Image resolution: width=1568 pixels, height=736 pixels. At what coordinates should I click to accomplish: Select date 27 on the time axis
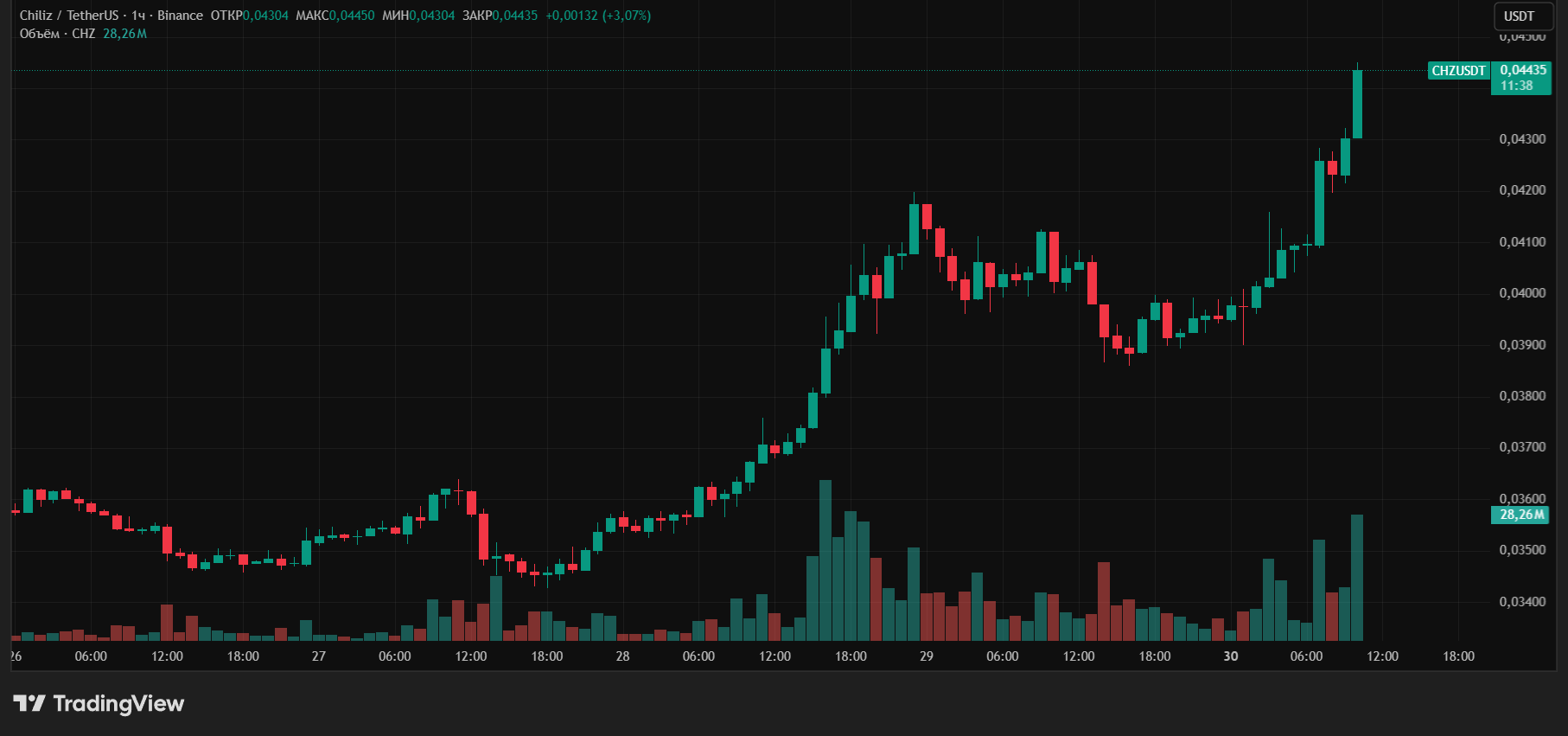319,656
